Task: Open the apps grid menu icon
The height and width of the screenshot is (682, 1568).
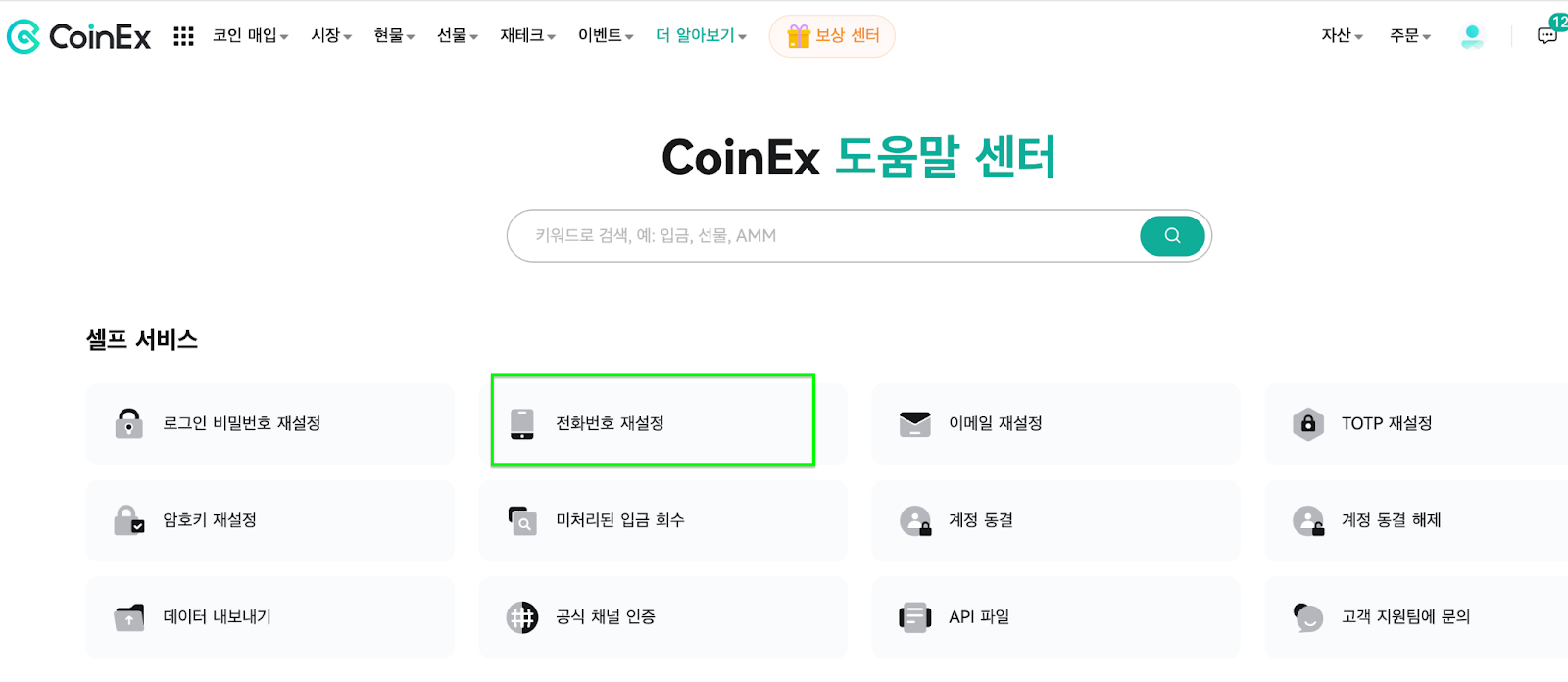Action: tap(183, 36)
